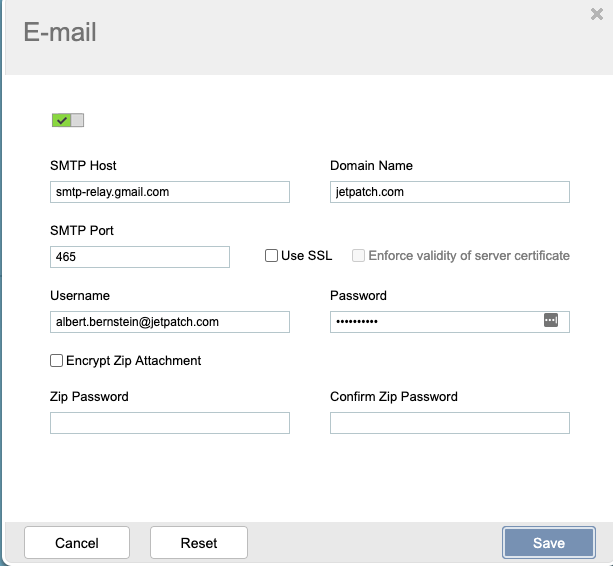
Task: Save the e-mail settings
Action: point(549,543)
